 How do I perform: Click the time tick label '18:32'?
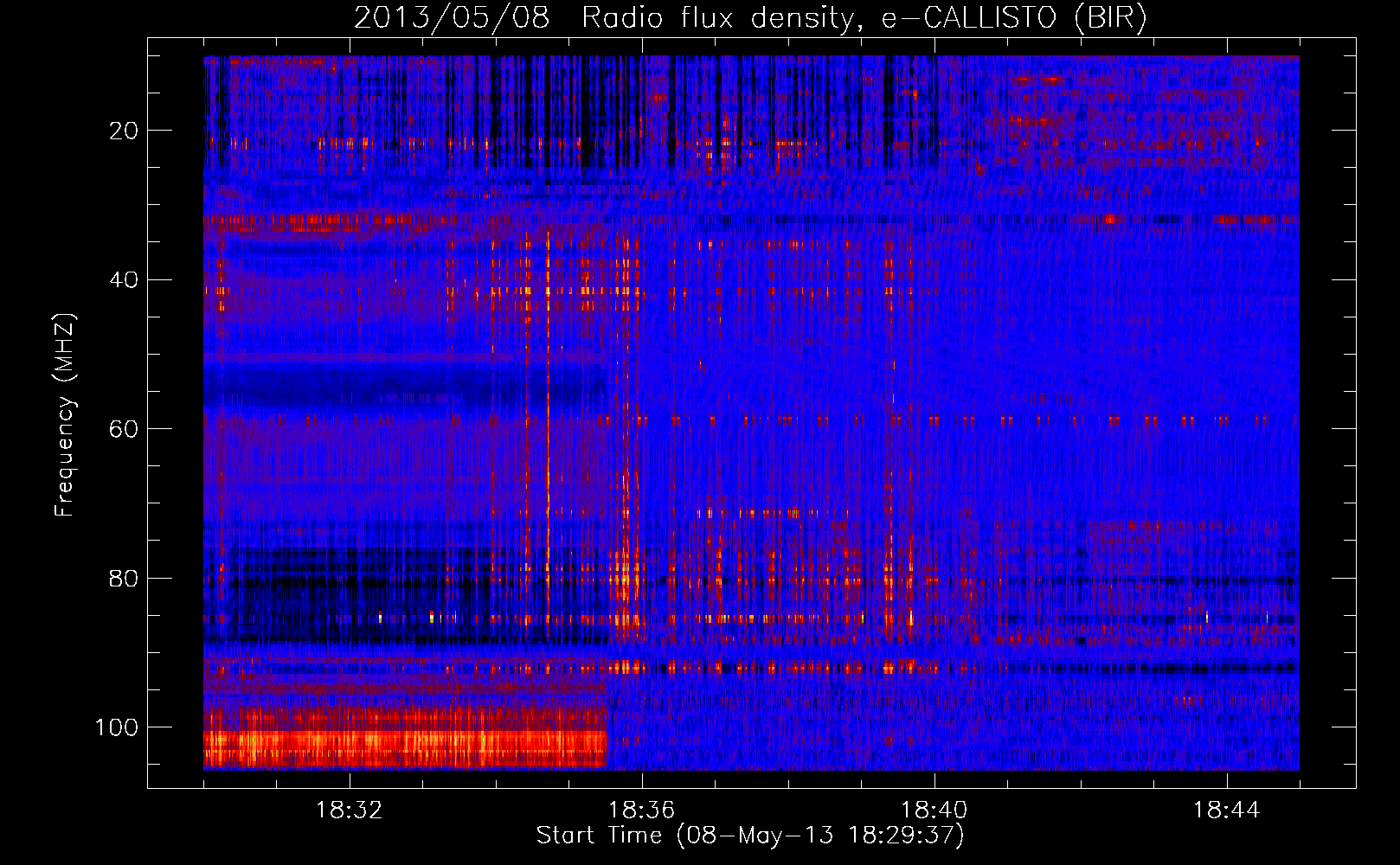pos(350,811)
